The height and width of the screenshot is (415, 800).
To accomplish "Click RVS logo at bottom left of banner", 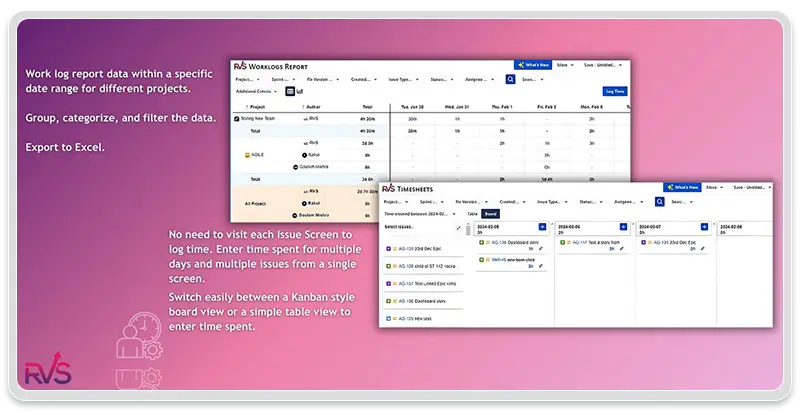I will pyautogui.click(x=48, y=369).
